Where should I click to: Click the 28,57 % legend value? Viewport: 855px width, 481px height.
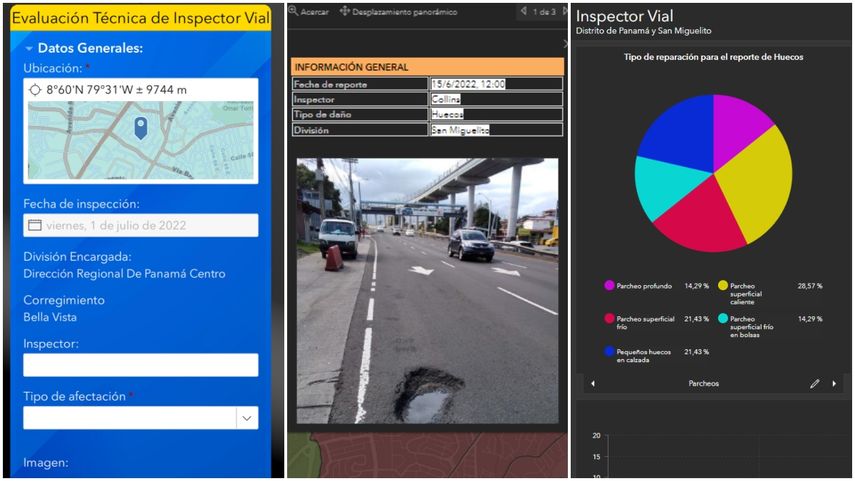click(x=810, y=286)
